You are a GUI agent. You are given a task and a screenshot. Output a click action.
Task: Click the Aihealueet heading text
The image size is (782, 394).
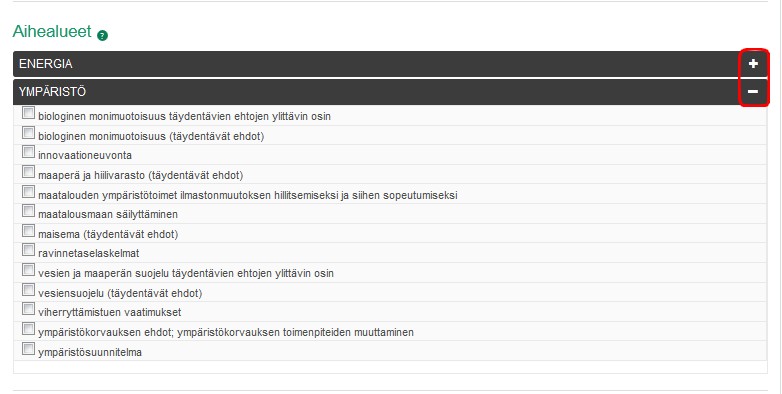52,31
